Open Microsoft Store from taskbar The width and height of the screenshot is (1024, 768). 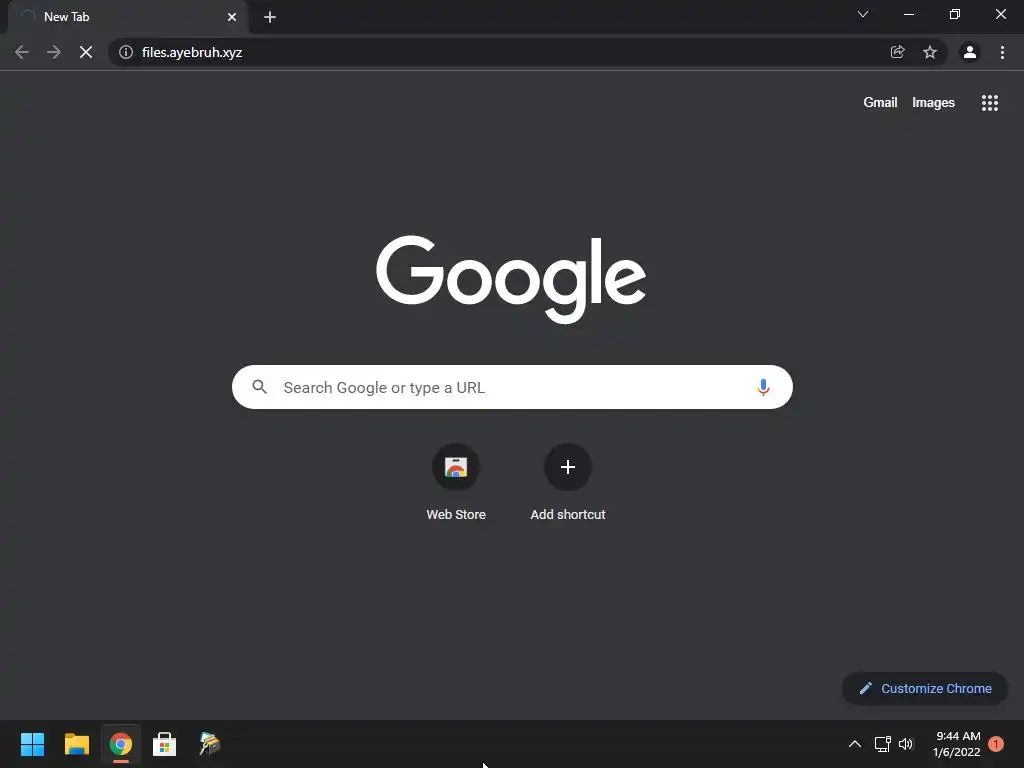click(x=165, y=744)
